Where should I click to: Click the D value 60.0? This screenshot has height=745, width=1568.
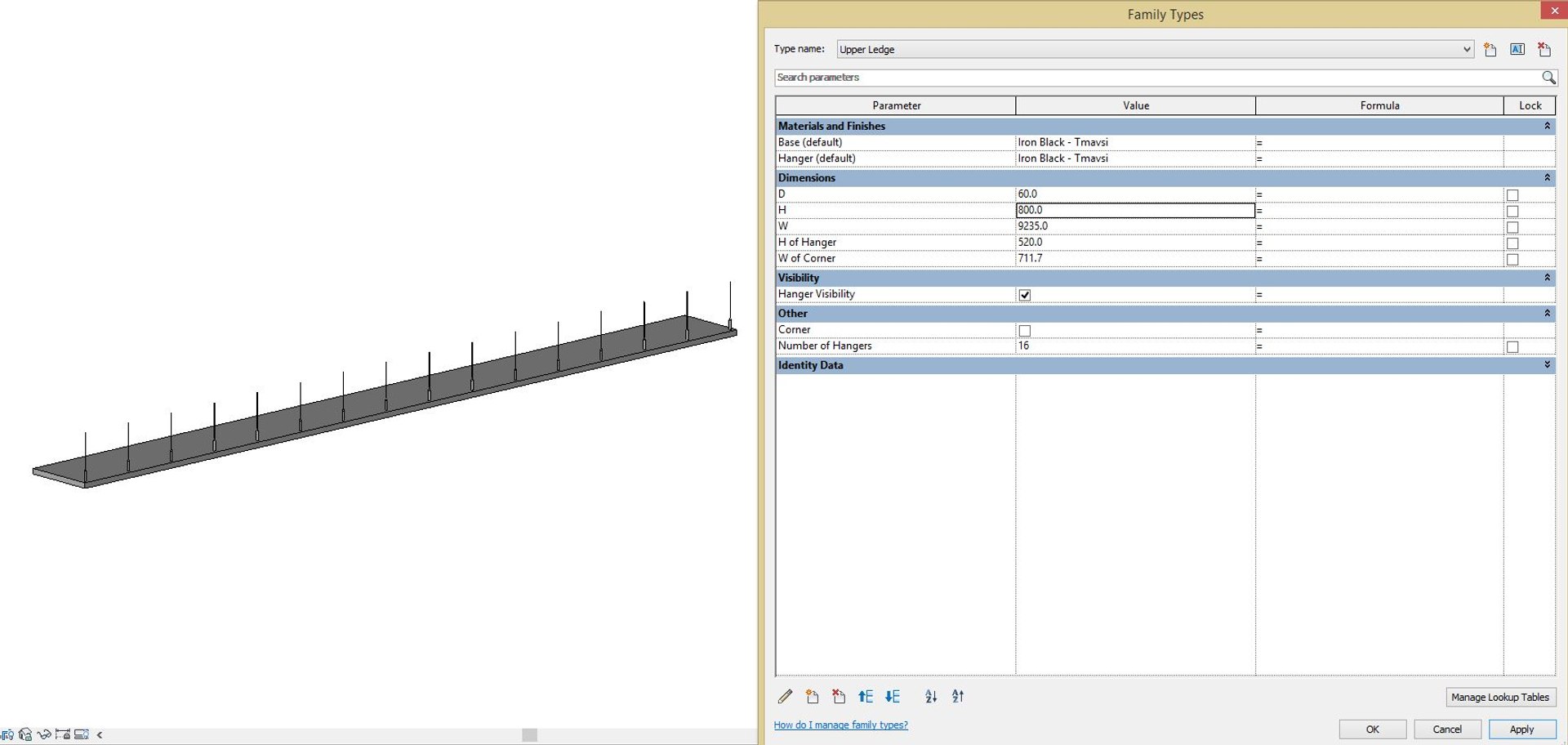(x=1135, y=194)
